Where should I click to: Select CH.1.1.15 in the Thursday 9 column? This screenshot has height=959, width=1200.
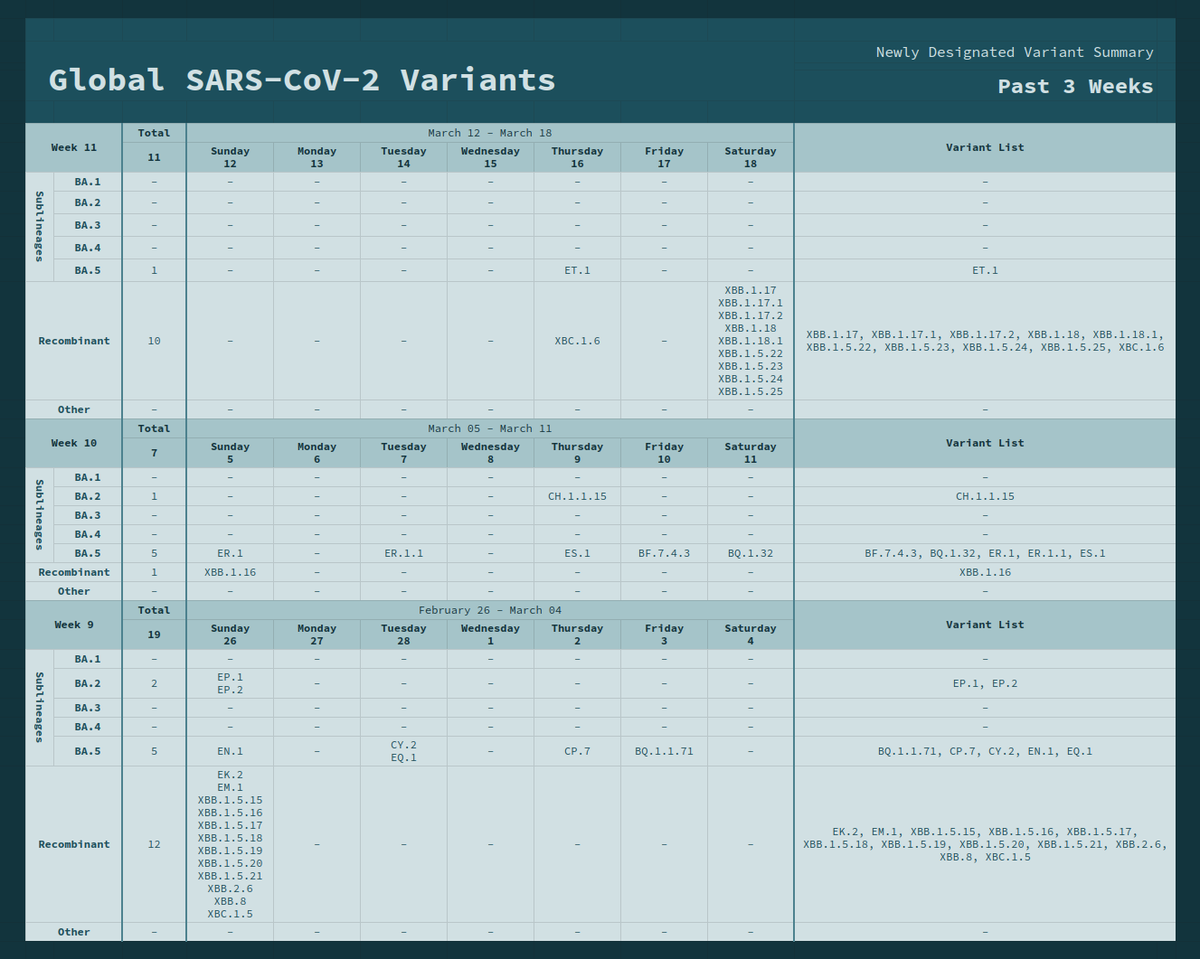577,496
